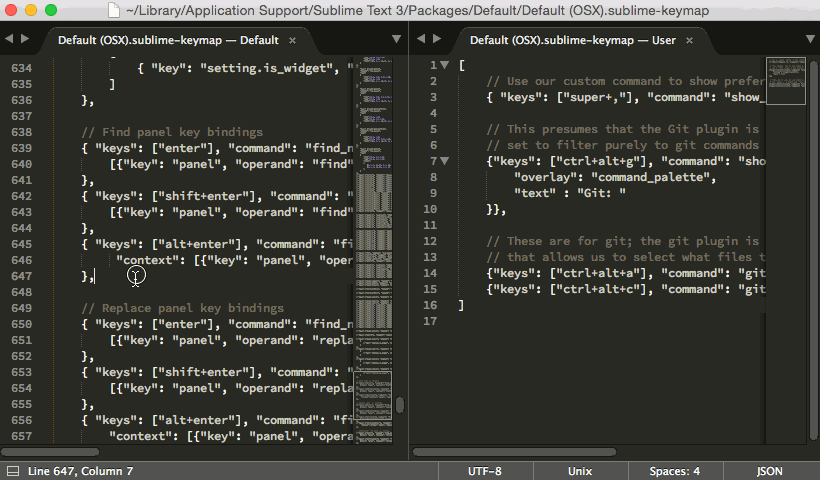Click the left pane vertical scrollbar thumb
This screenshot has width=820, height=480.
[400, 405]
